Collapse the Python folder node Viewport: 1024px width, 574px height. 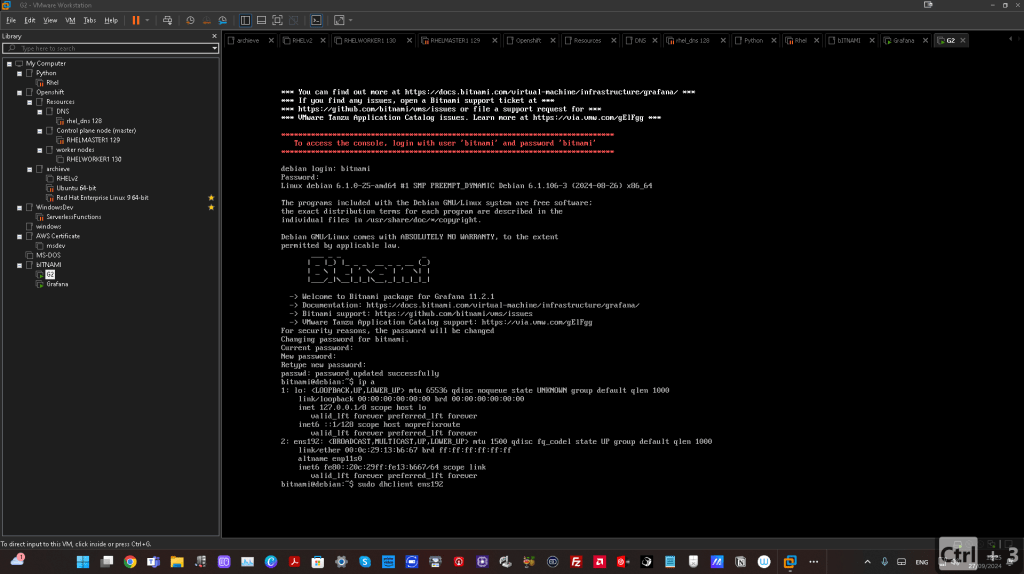(20, 73)
